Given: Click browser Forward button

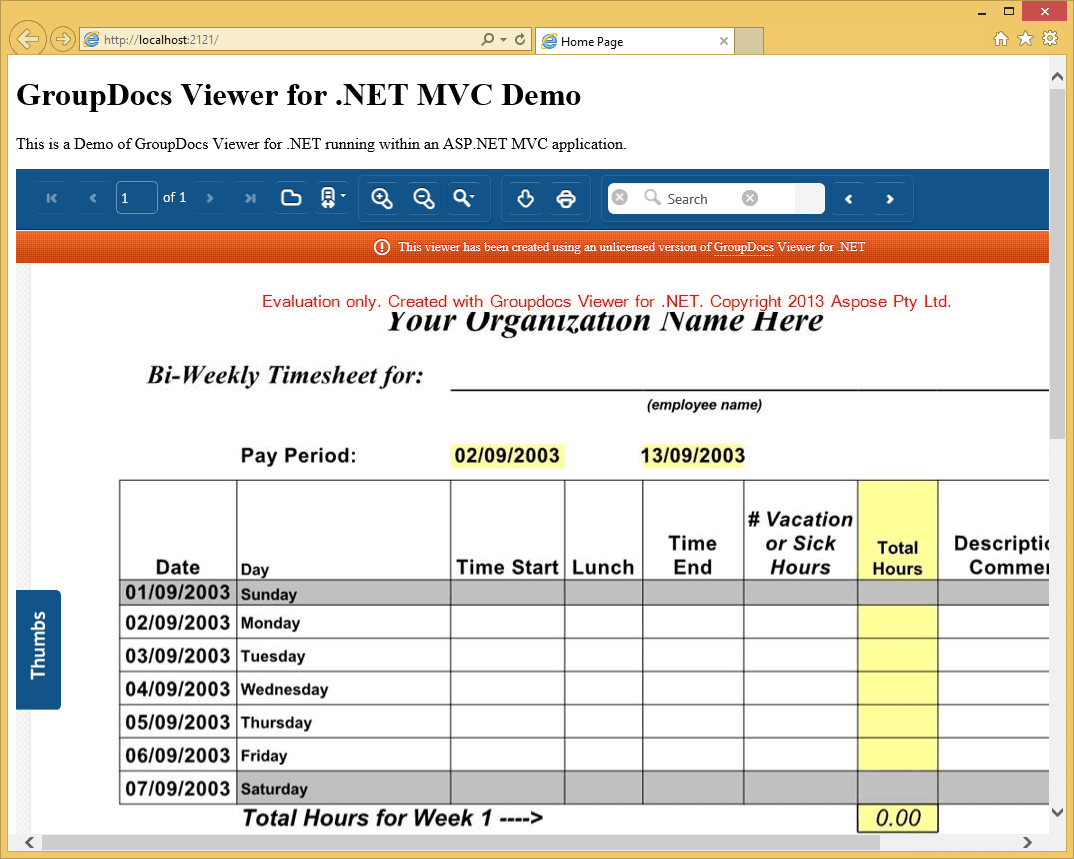Looking at the screenshot, I should [62, 39].
